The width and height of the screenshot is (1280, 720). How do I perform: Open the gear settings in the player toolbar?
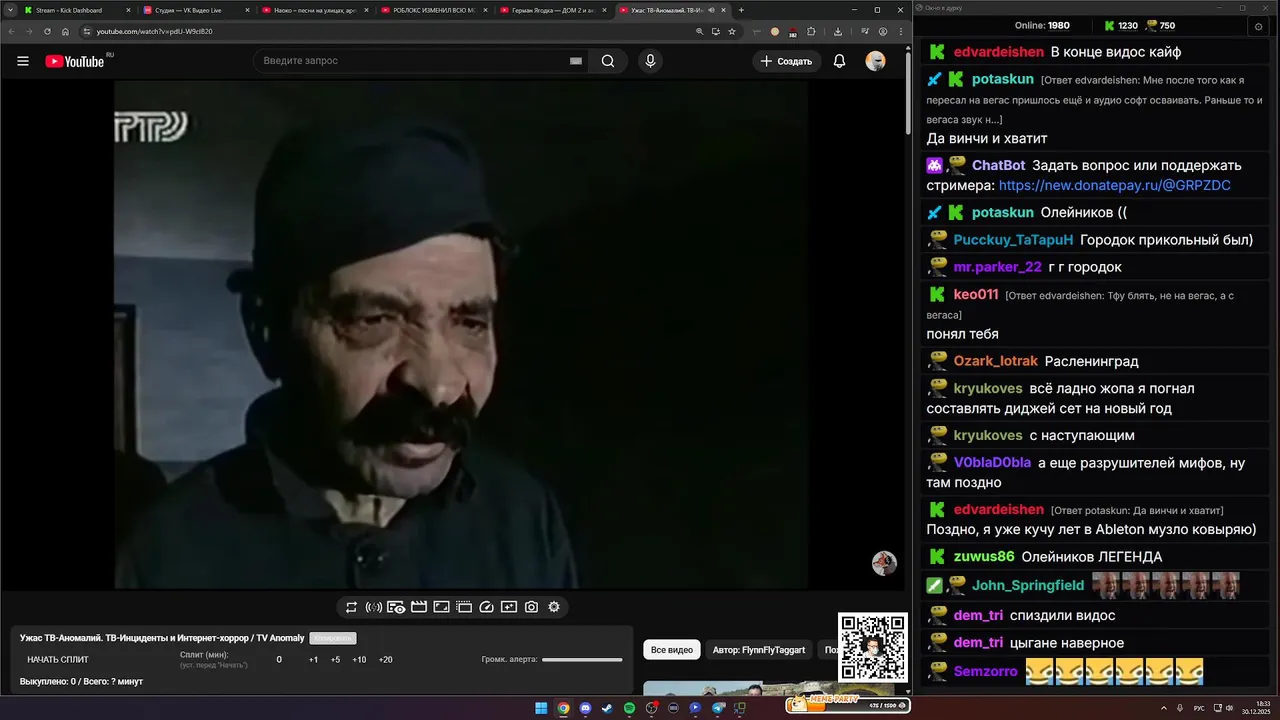point(554,607)
